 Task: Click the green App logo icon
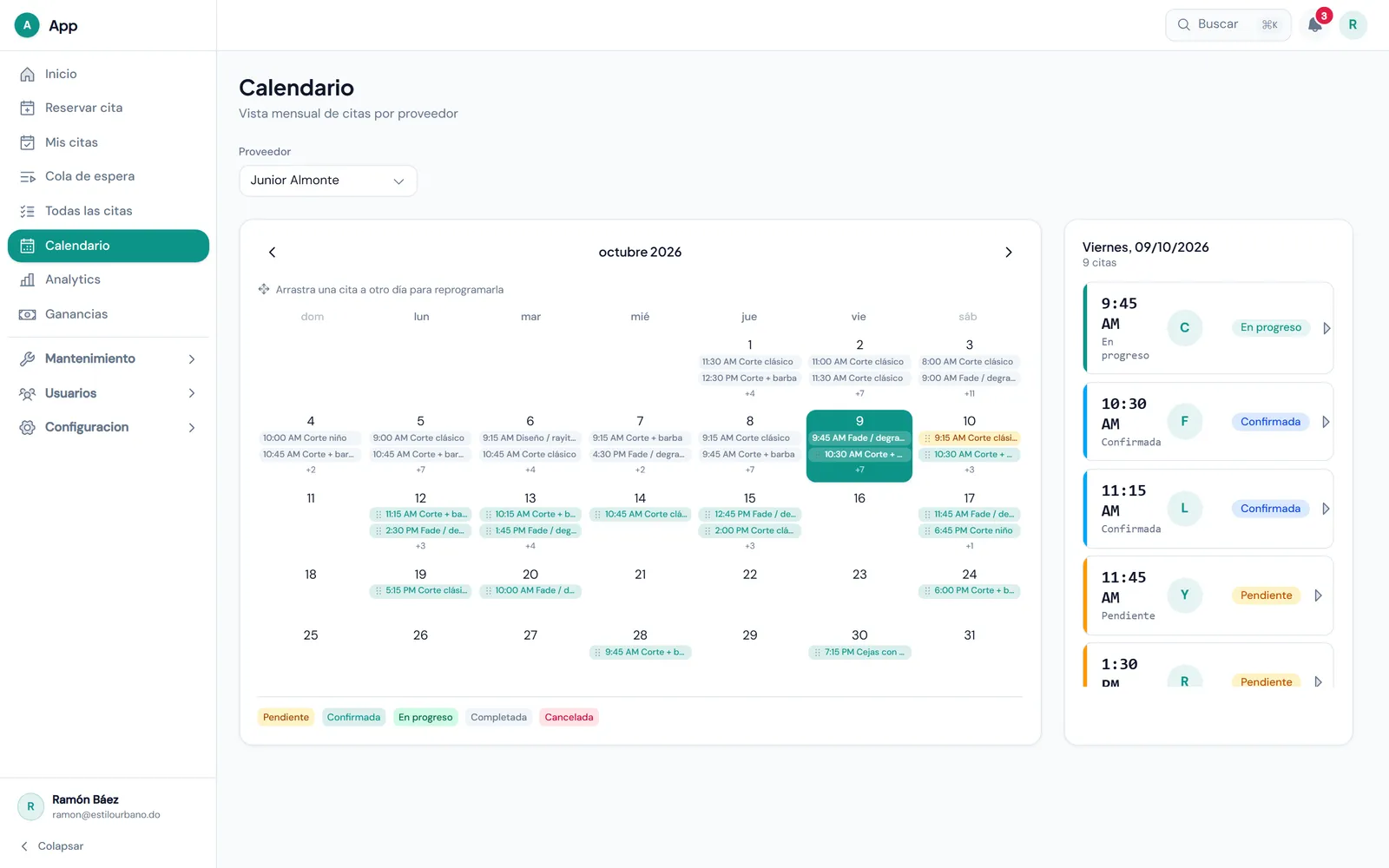tap(27, 25)
